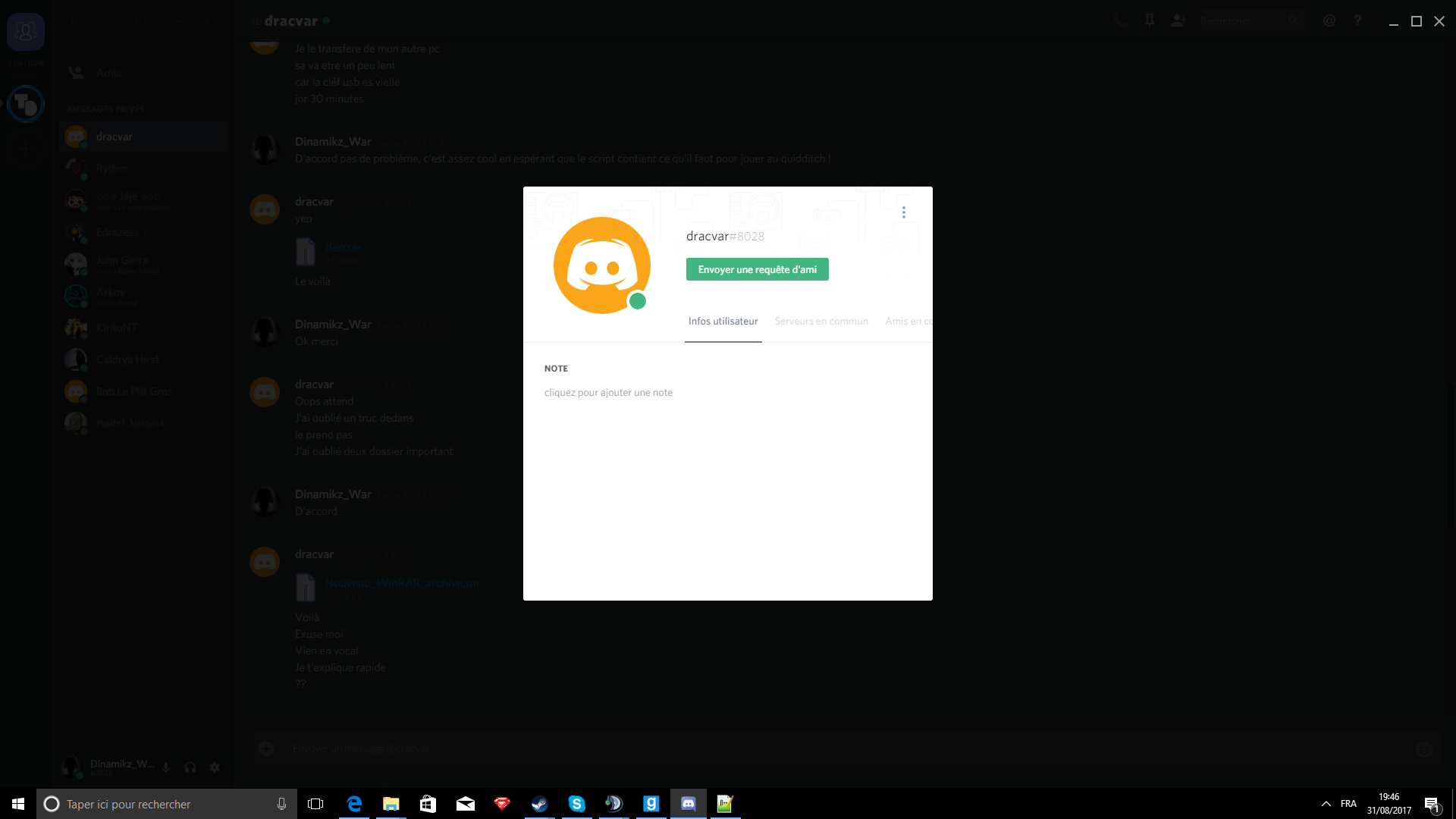Click Dinamikz_War name in first message
Viewport: 1456px width, 819px height.
[x=333, y=142]
